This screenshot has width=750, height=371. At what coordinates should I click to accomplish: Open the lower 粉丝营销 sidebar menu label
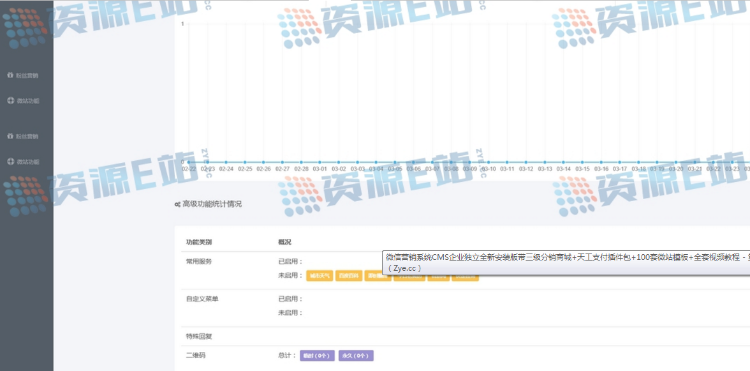27,136
